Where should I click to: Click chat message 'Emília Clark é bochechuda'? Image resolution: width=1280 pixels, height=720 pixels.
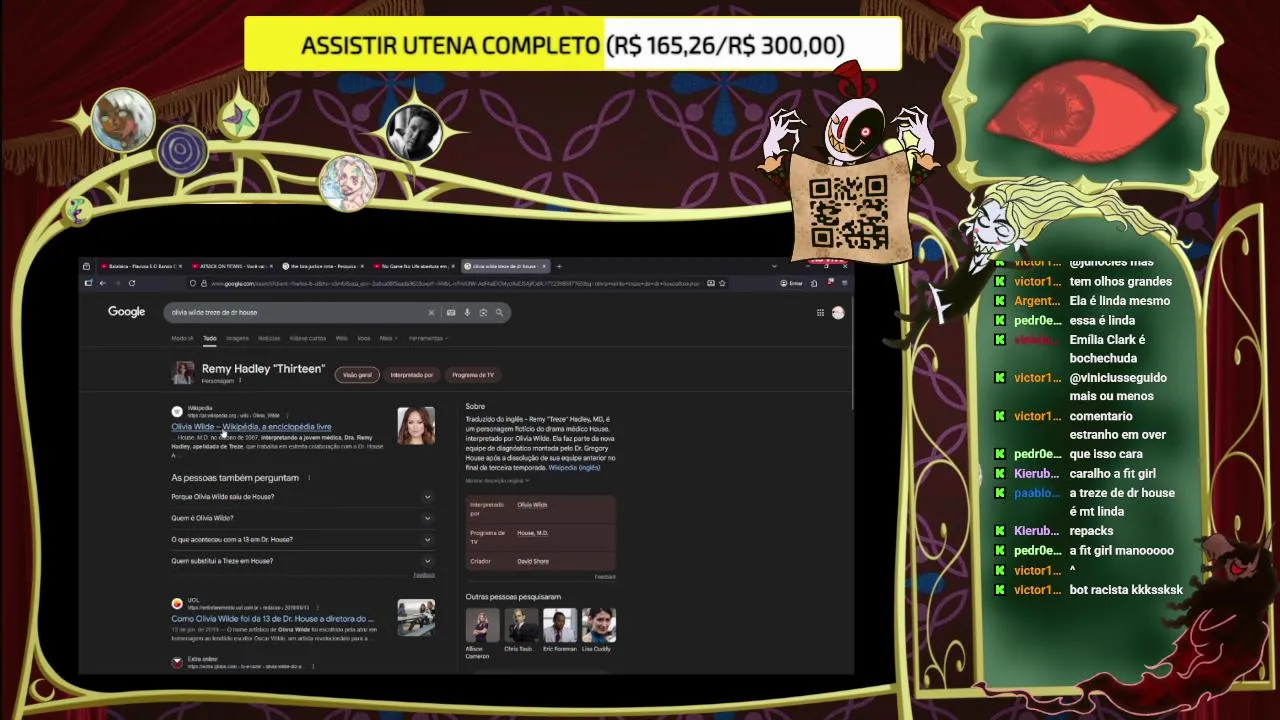(1107, 348)
